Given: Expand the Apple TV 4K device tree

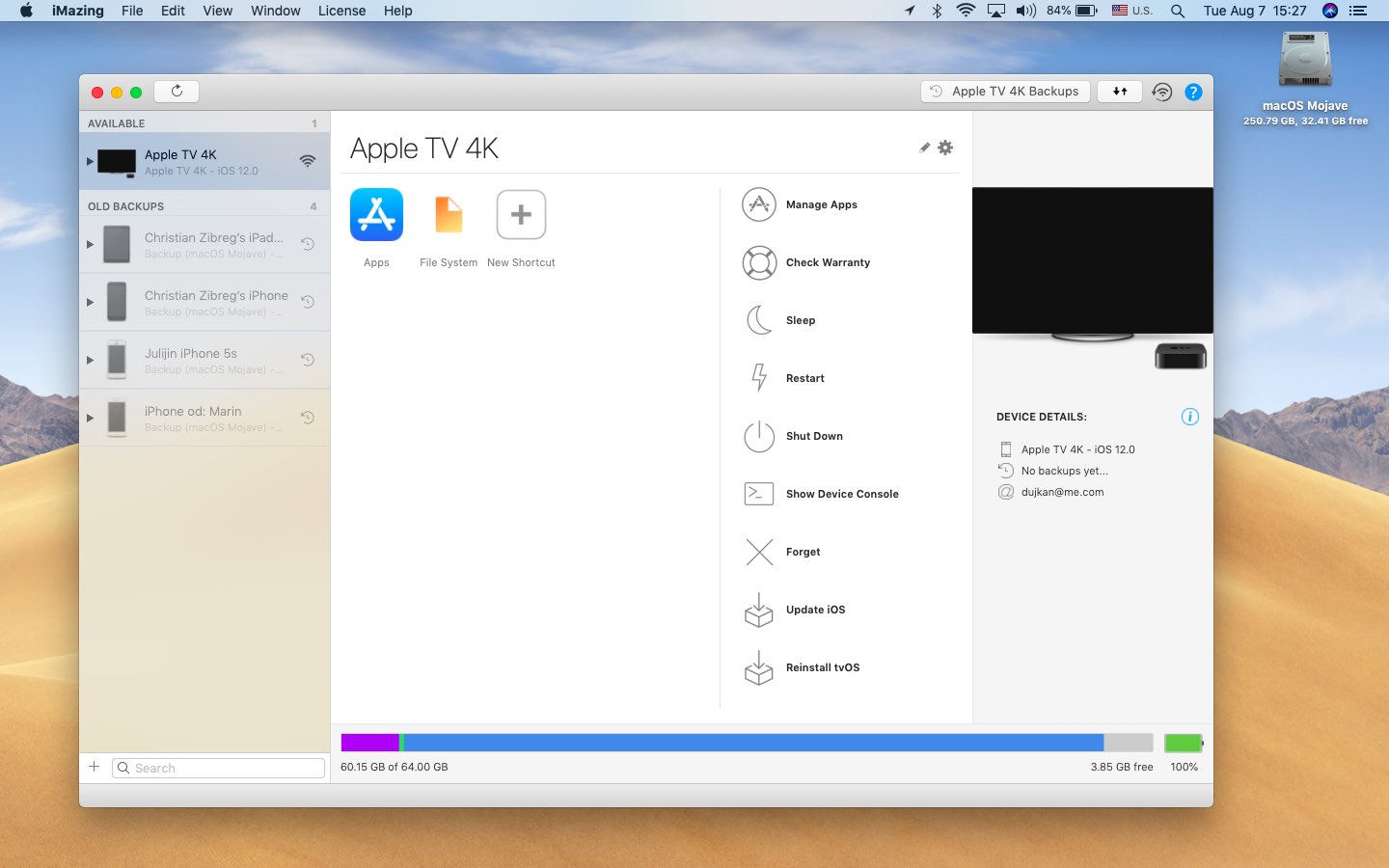Looking at the screenshot, I should point(90,161).
